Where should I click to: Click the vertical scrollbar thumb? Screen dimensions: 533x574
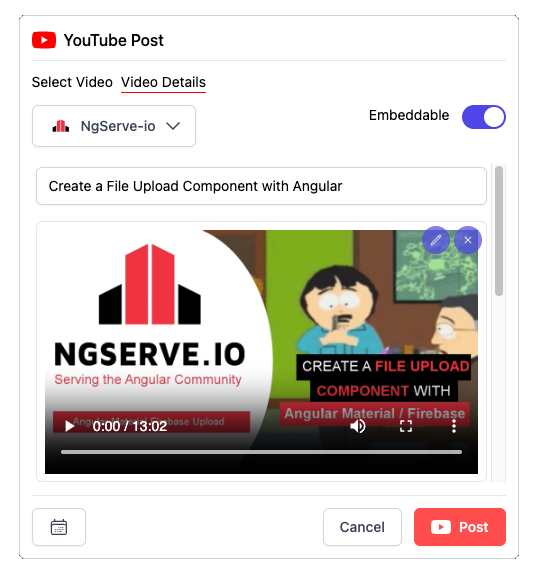(499, 231)
